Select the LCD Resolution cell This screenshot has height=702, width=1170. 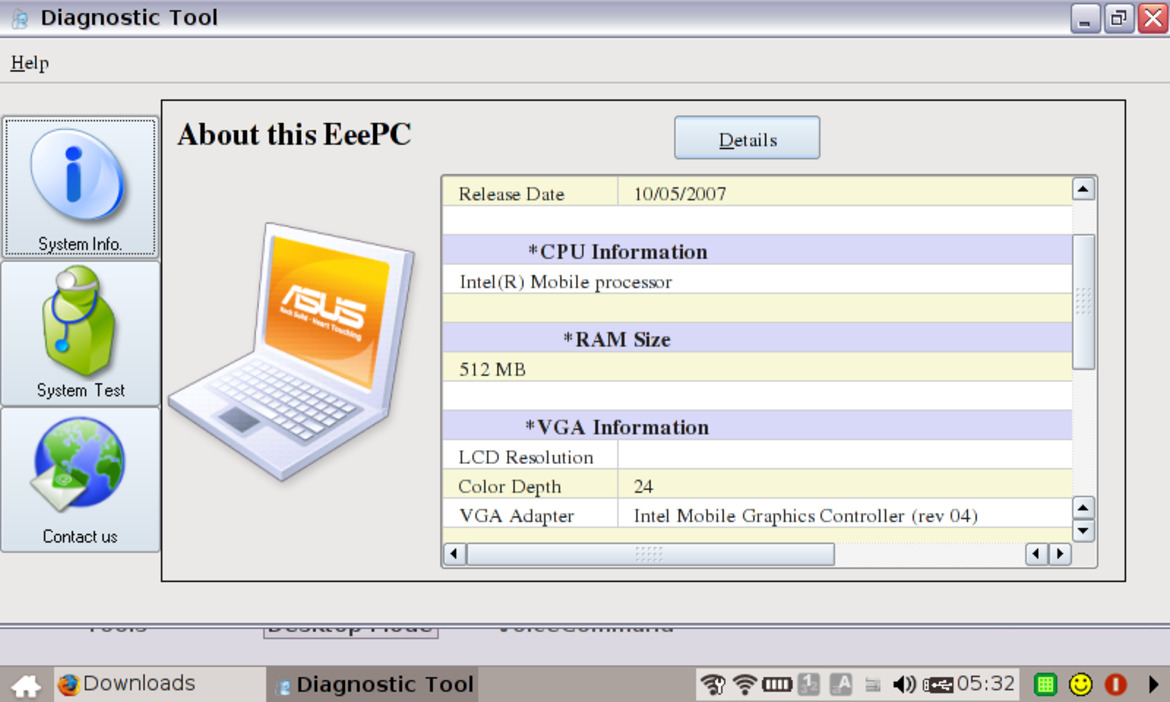pos(530,455)
